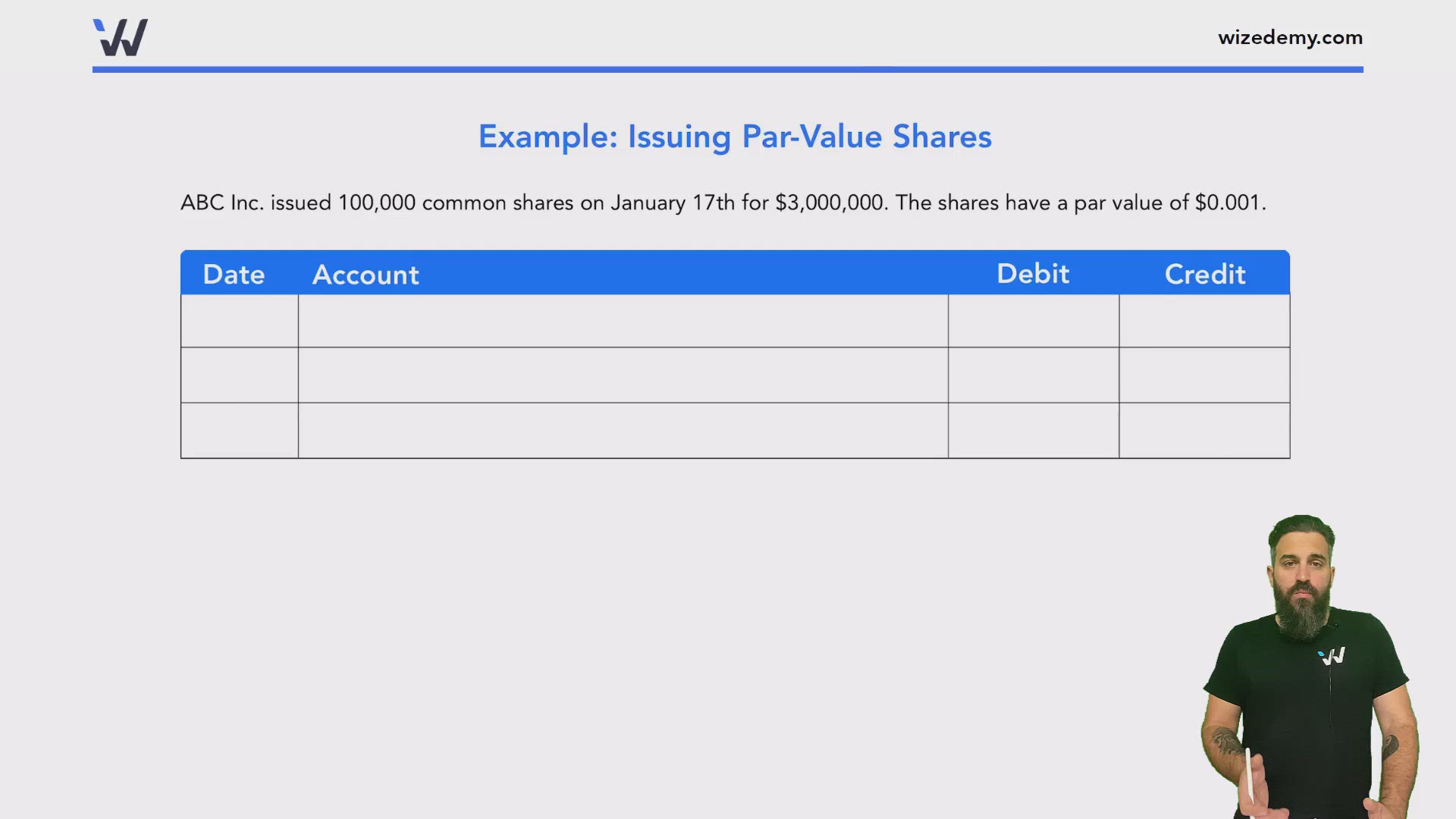Viewport: 1456px width, 819px height.
Task: Click the blue divider line under the header
Action: click(728, 68)
